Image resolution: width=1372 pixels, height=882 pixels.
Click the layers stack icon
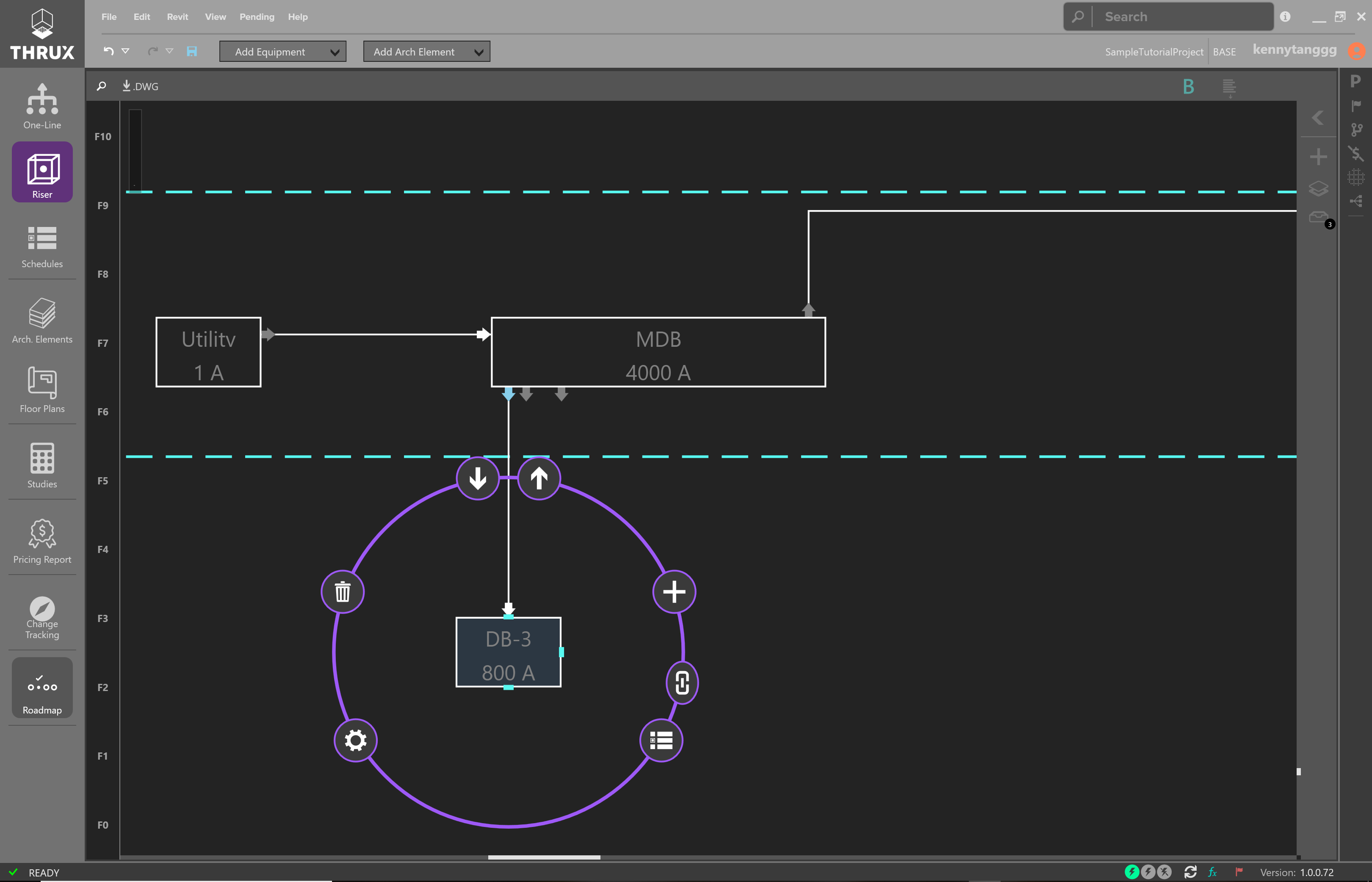1318,188
